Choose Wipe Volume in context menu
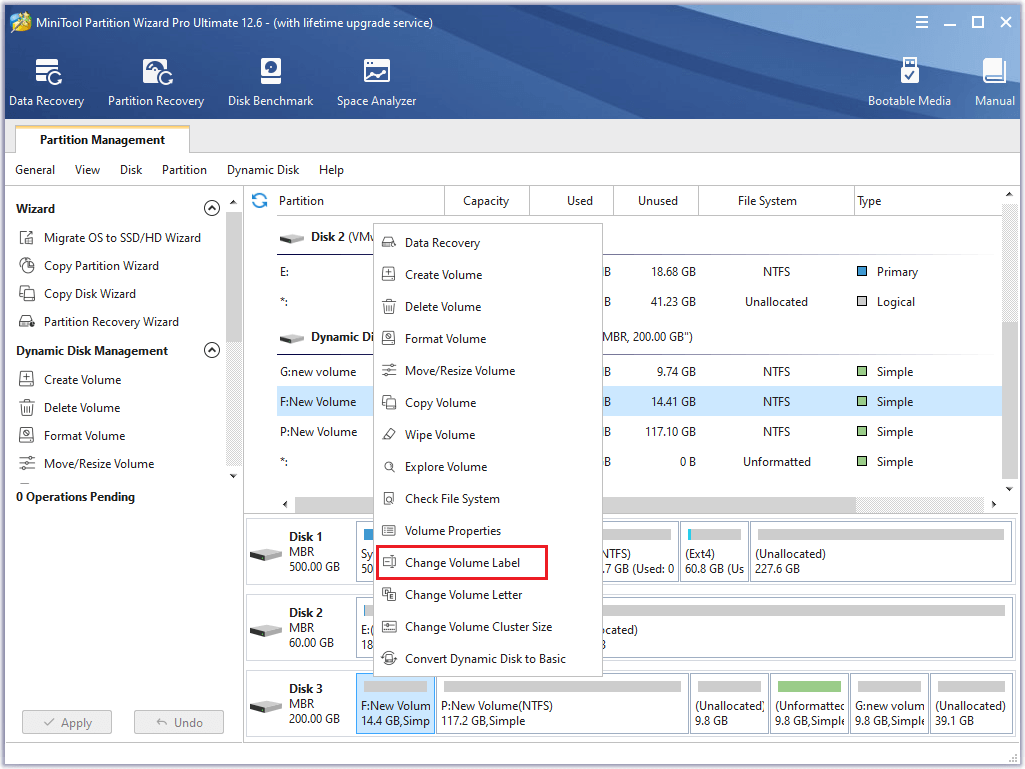Image resolution: width=1025 pixels, height=769 pixels. [x=488, y=435]
